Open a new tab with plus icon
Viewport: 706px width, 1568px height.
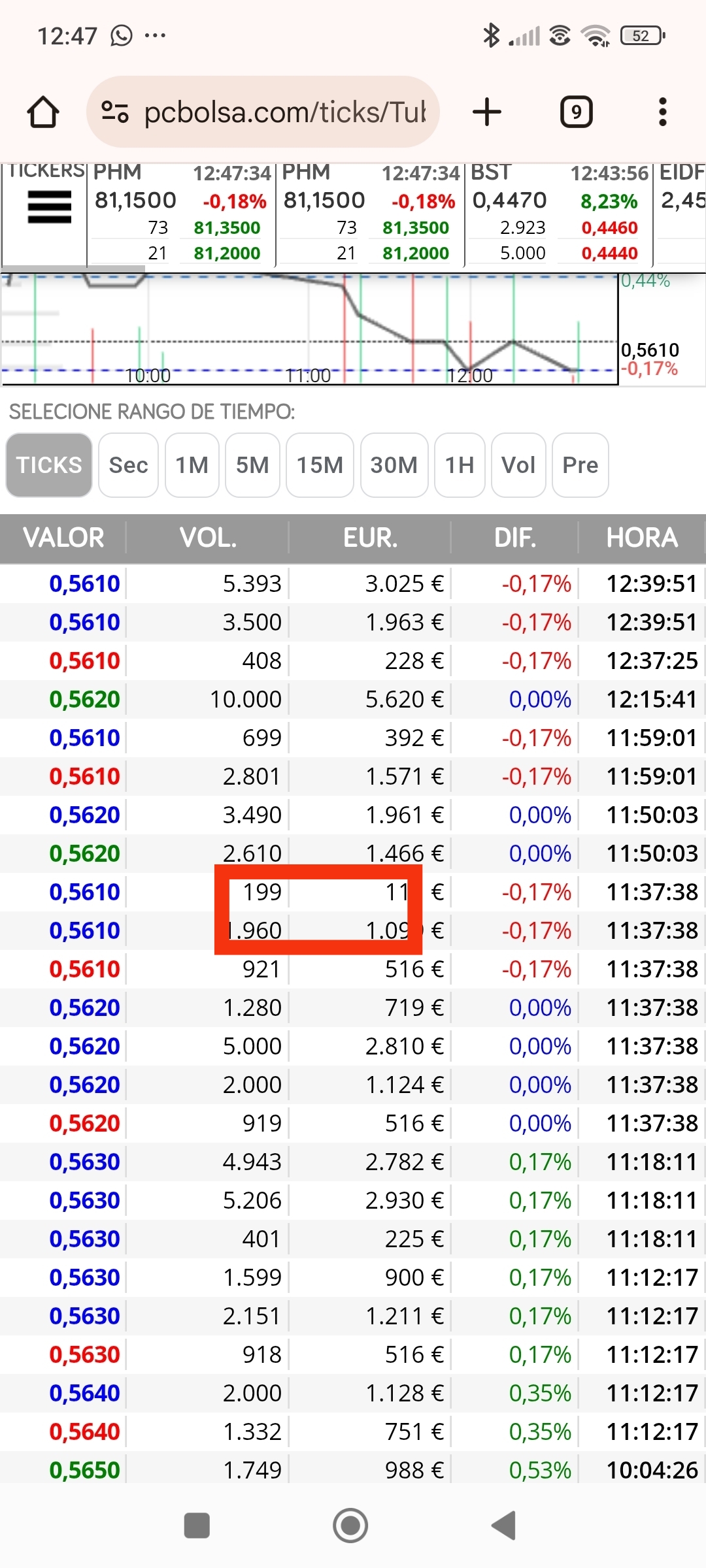(x=487, y=112)
